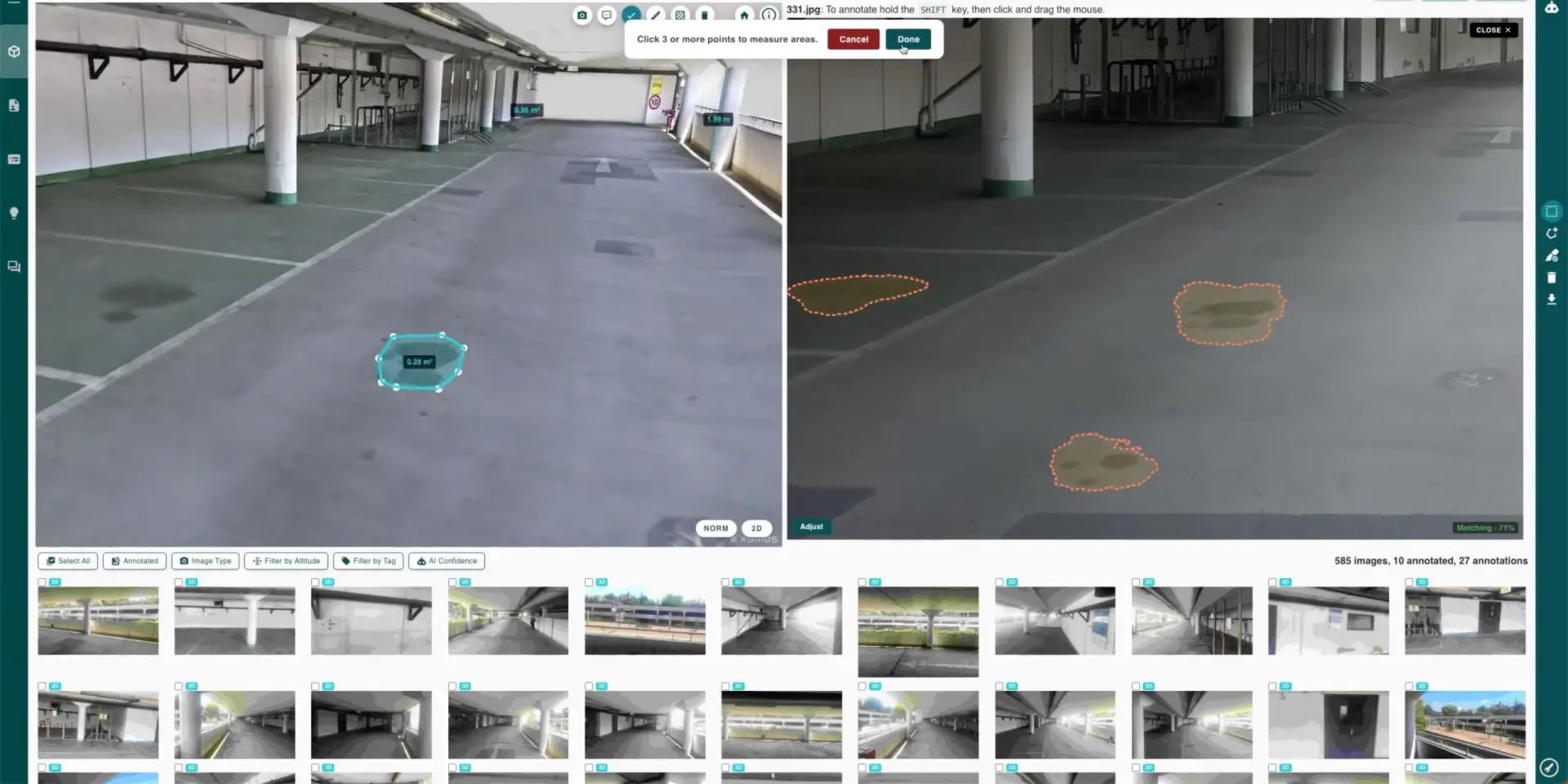
Task: Click the 585 images, 10 annotated summary text
Action: [x=1431, y=561]
